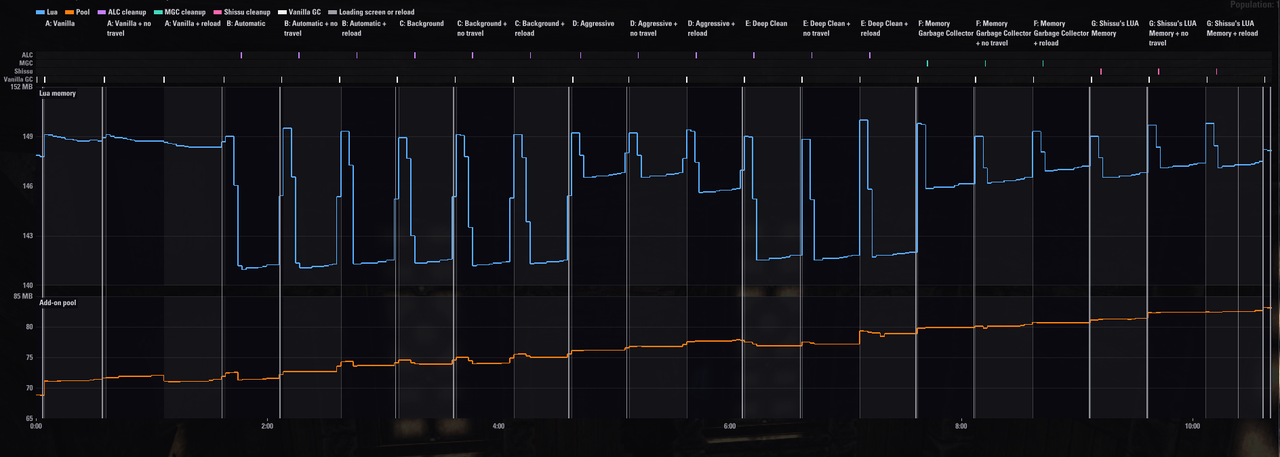Select the Vanilla GC legend item

[x=299, y=11]
